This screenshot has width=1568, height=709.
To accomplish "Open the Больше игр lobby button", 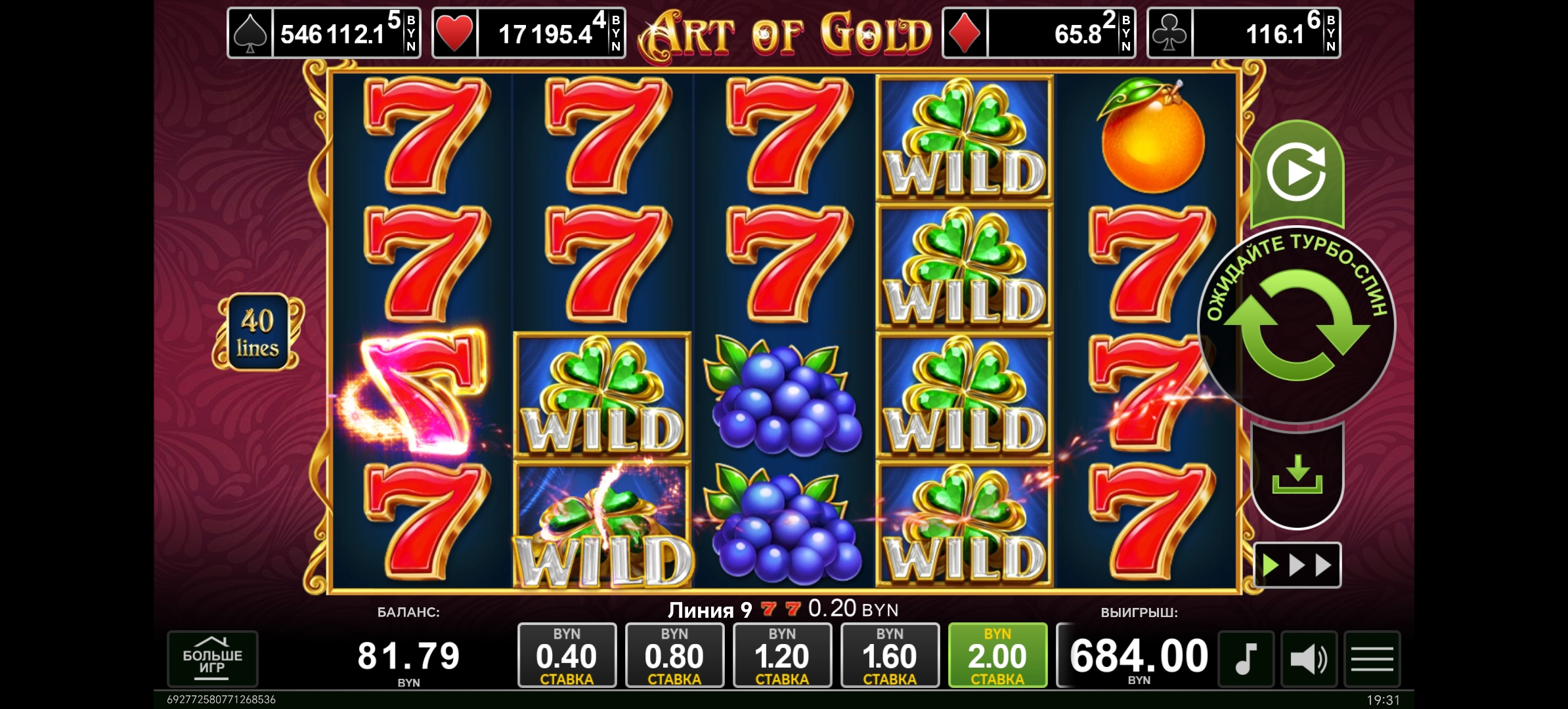I will (212, 659).
